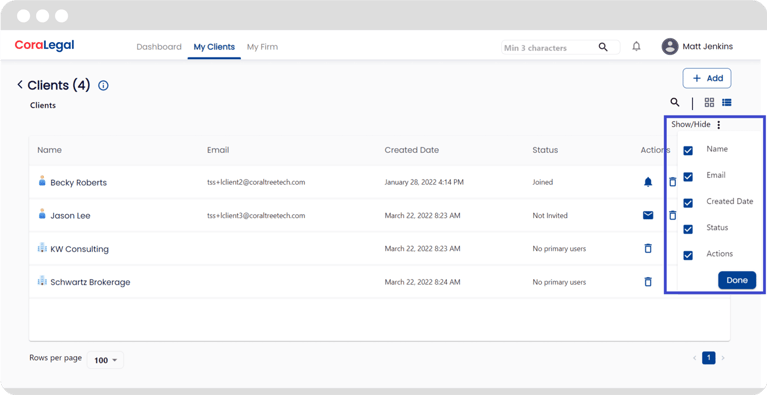767x395 pixels.
Task: Click the Add button
Action: [707, 78]
